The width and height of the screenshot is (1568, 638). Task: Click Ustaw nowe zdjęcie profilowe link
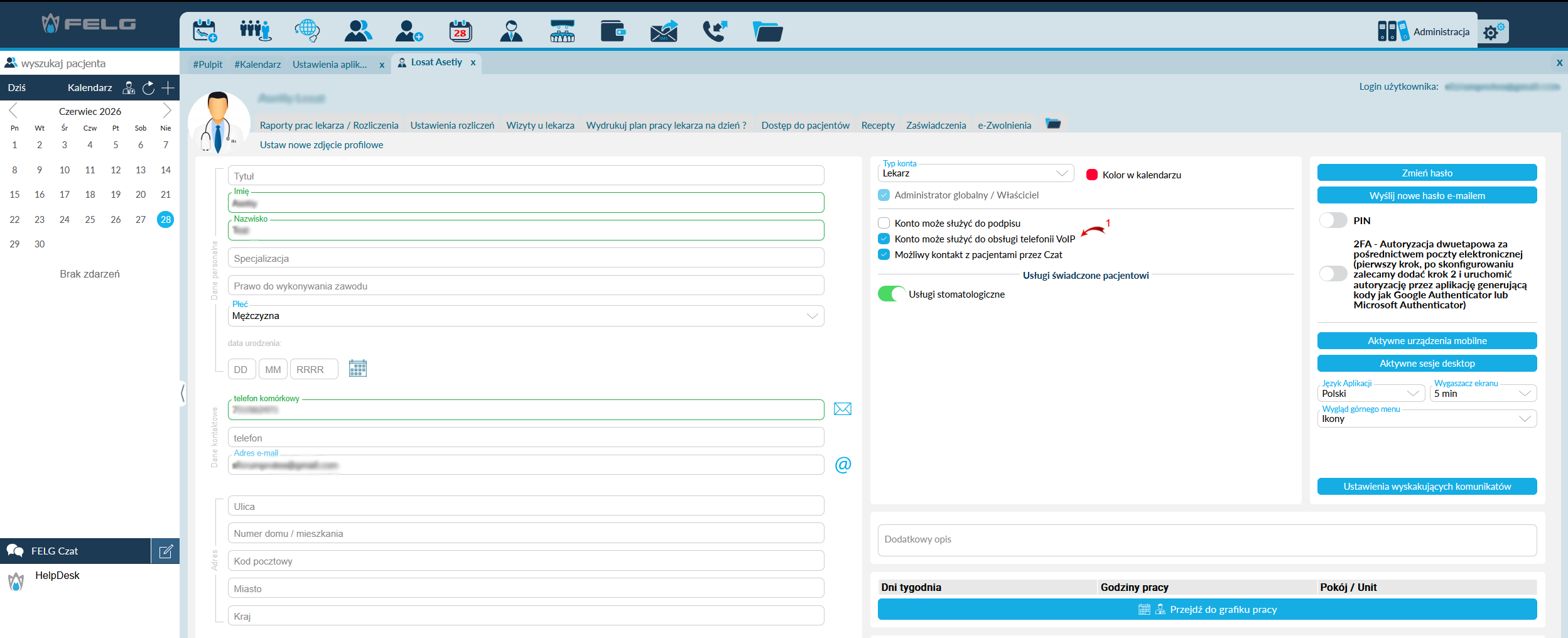(x=322, y=145)
